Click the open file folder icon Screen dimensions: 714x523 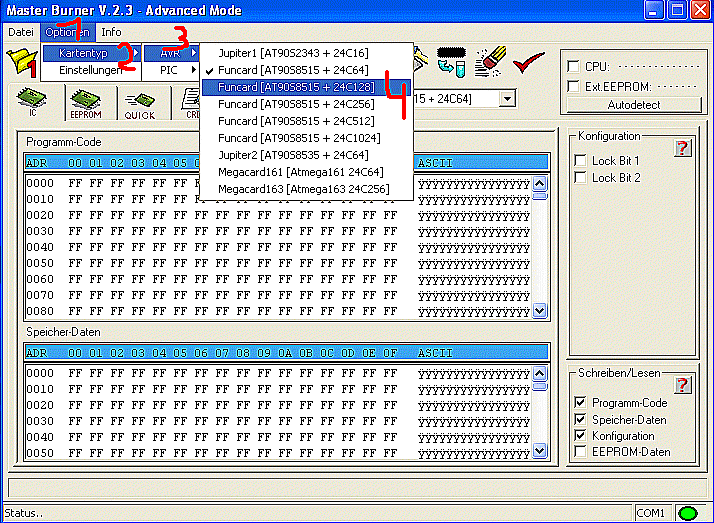coord(18,63)
